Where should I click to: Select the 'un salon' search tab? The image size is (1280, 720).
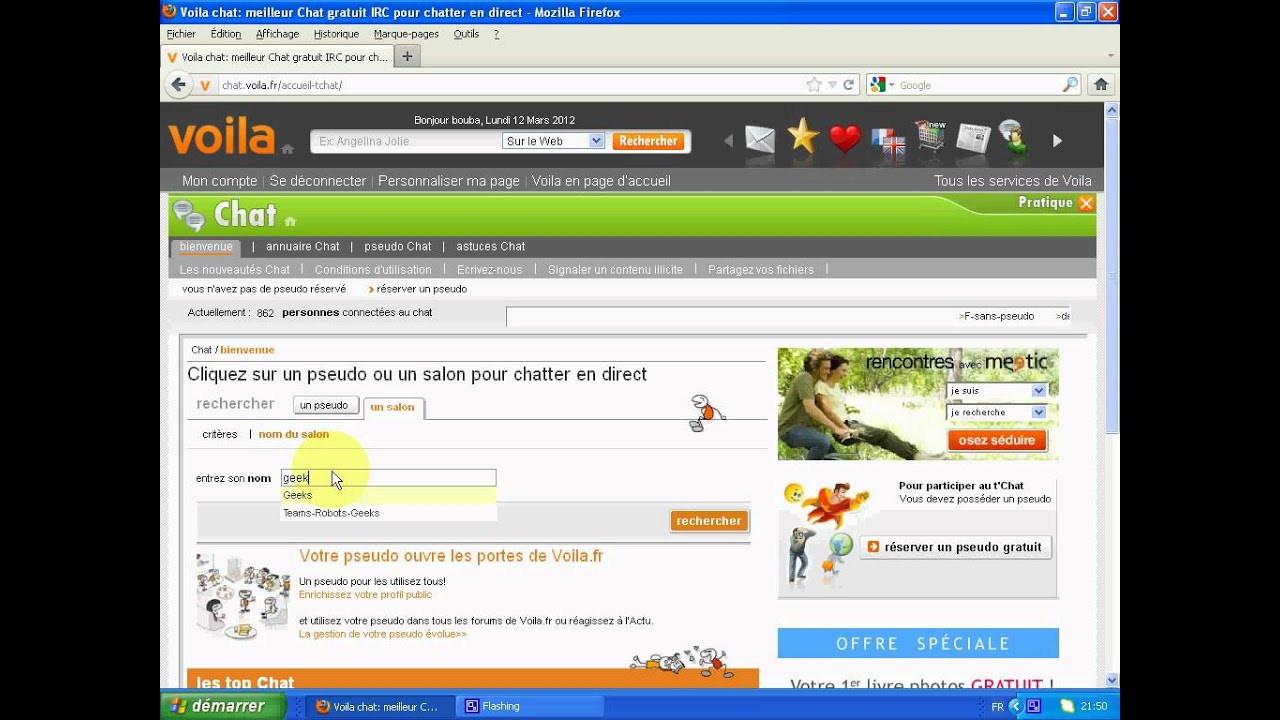point(392,407)
